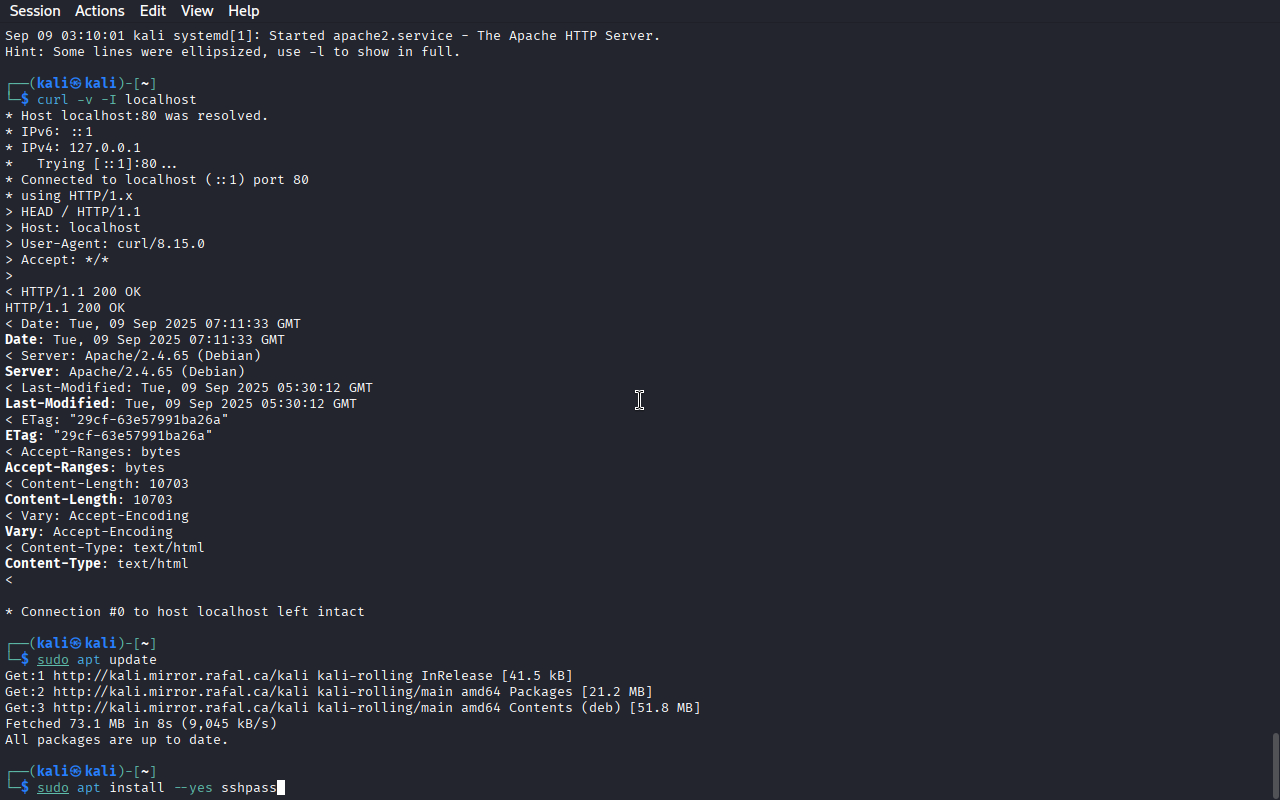Click the bold Last-Modified header label
The width and height of the screenshot is (1280, 800).
(57, 404)
